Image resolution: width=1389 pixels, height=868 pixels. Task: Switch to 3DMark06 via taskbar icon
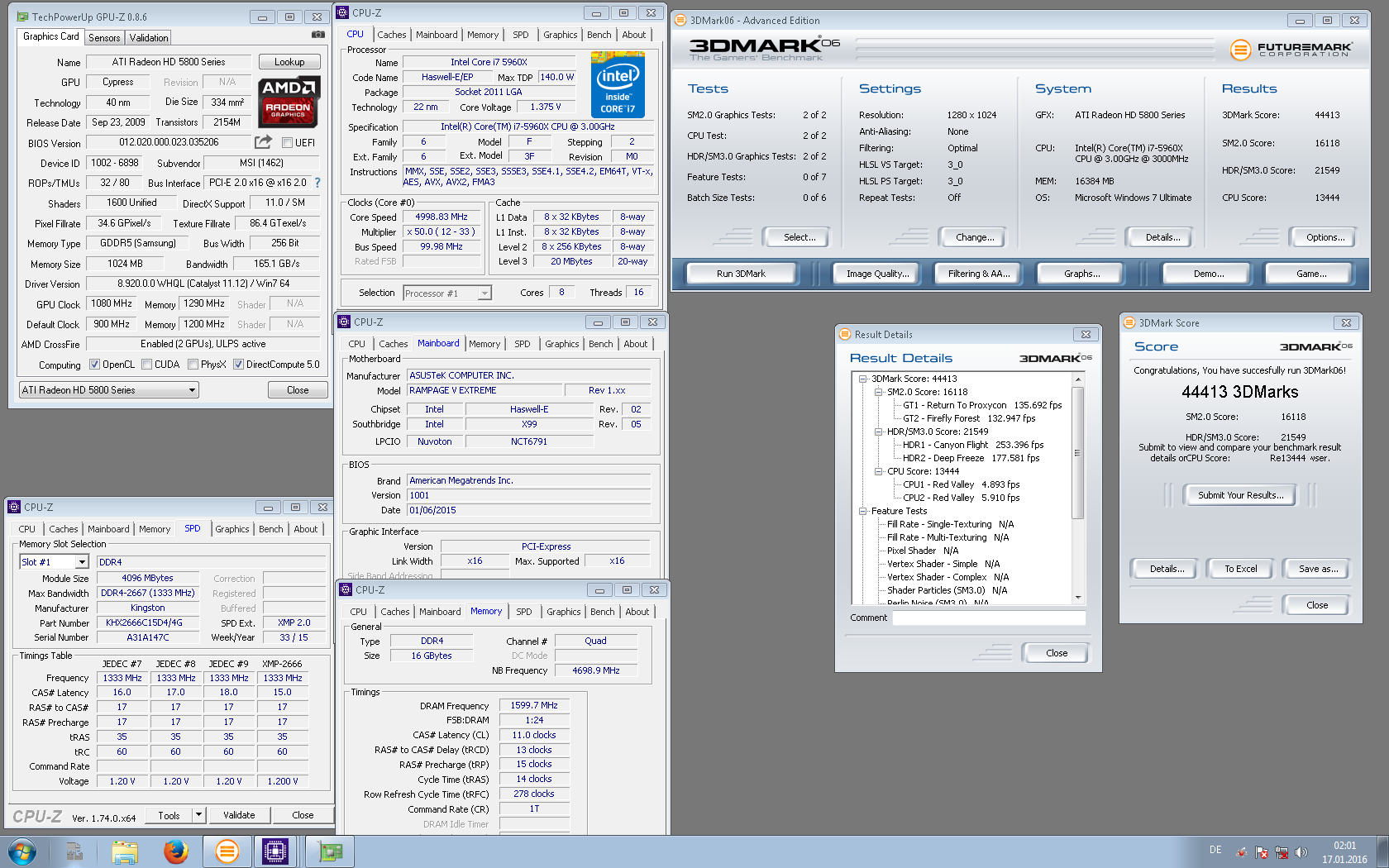coord(227,851)
